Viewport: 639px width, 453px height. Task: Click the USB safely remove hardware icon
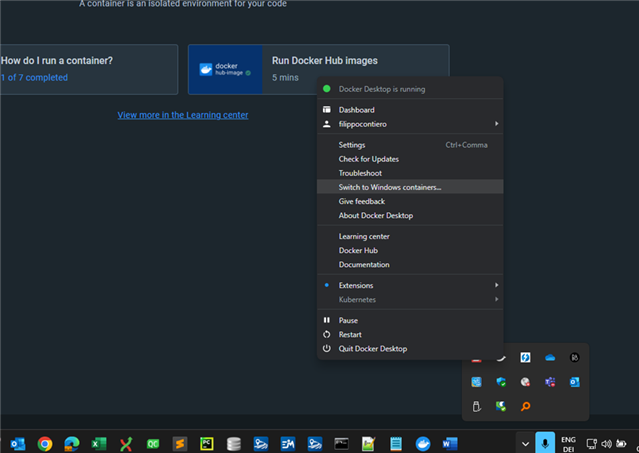tap(477, 406)
